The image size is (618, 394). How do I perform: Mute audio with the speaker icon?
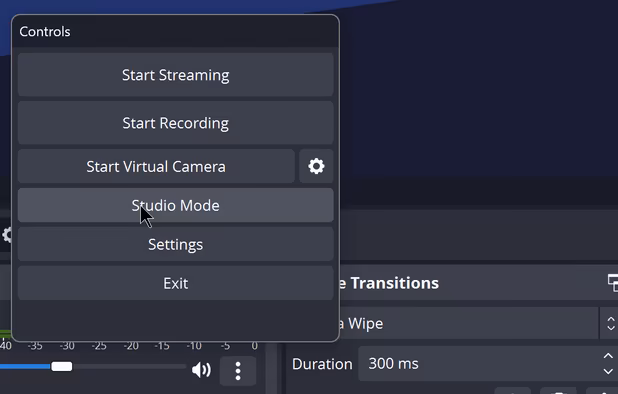click(x=201, y=370)
